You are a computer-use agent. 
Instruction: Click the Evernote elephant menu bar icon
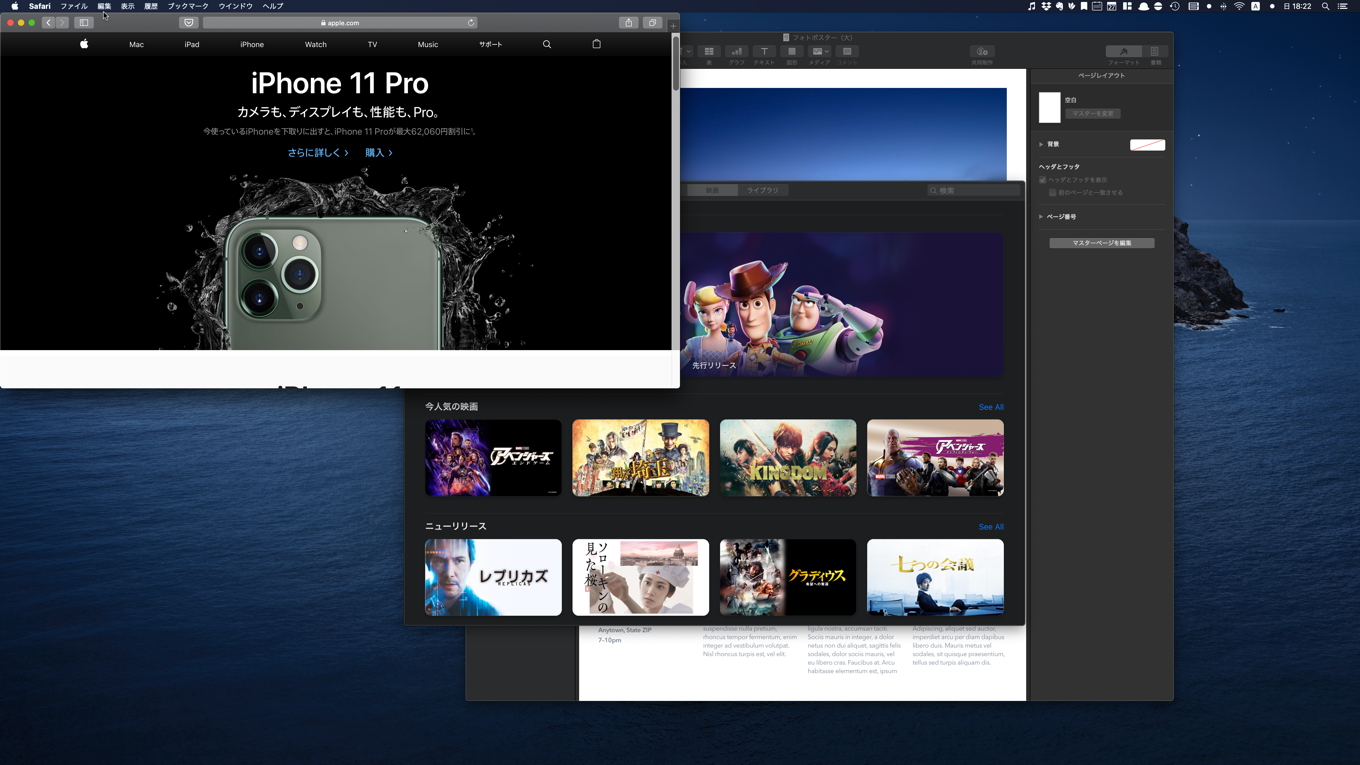click(x=1059, y=6)
